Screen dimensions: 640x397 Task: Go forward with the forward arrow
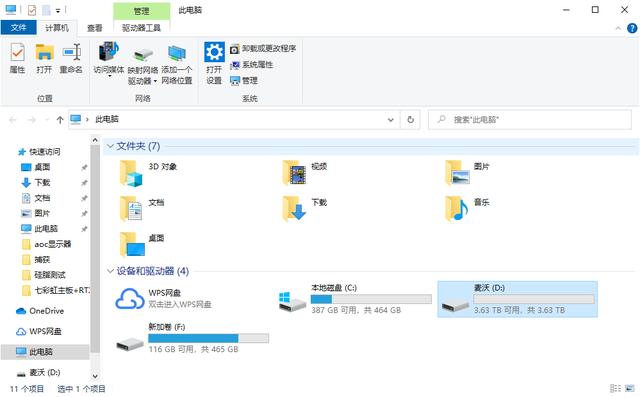(31, 120)
